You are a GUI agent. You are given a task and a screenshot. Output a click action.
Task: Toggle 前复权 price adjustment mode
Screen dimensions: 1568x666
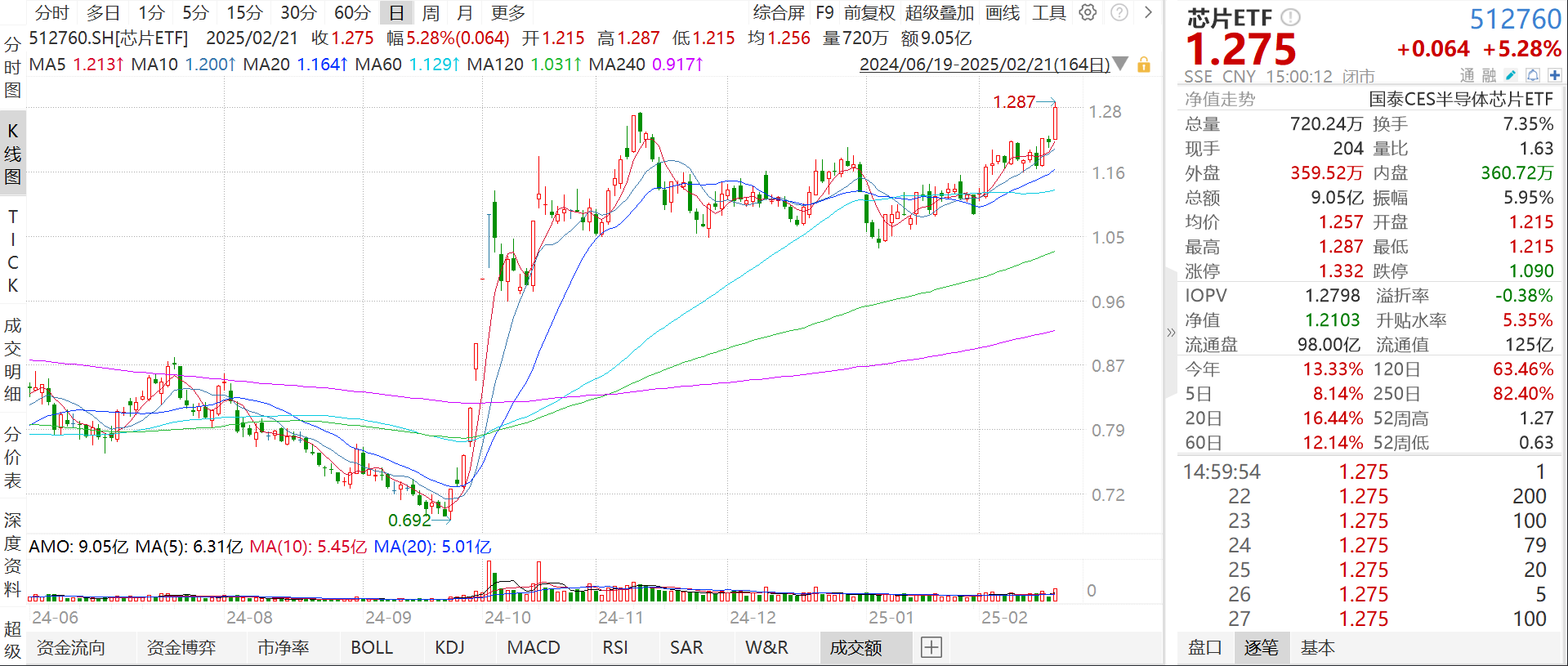[x=869, y=12]
